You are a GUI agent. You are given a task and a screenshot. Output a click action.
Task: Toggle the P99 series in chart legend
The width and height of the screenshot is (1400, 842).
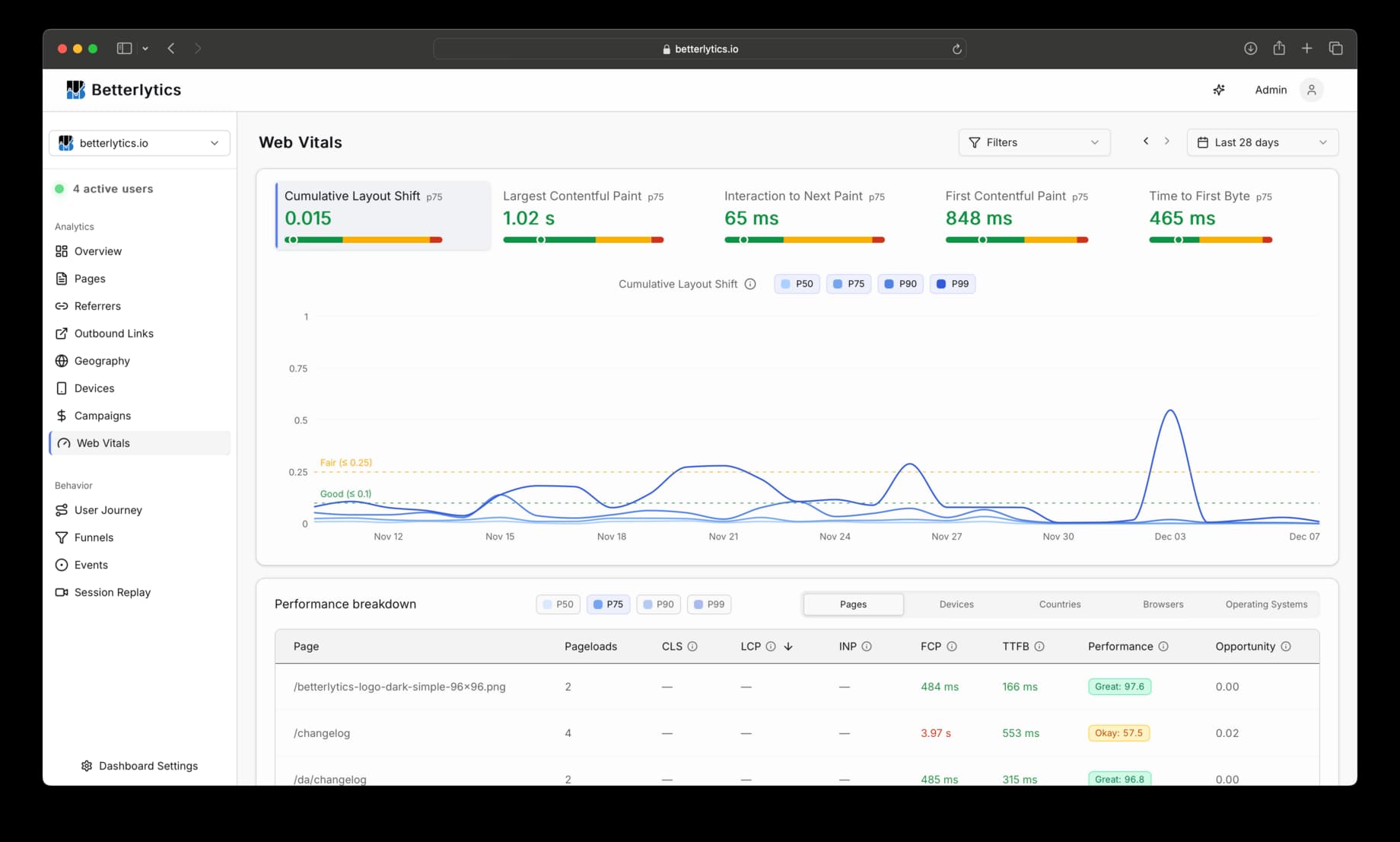click(952, 284)
